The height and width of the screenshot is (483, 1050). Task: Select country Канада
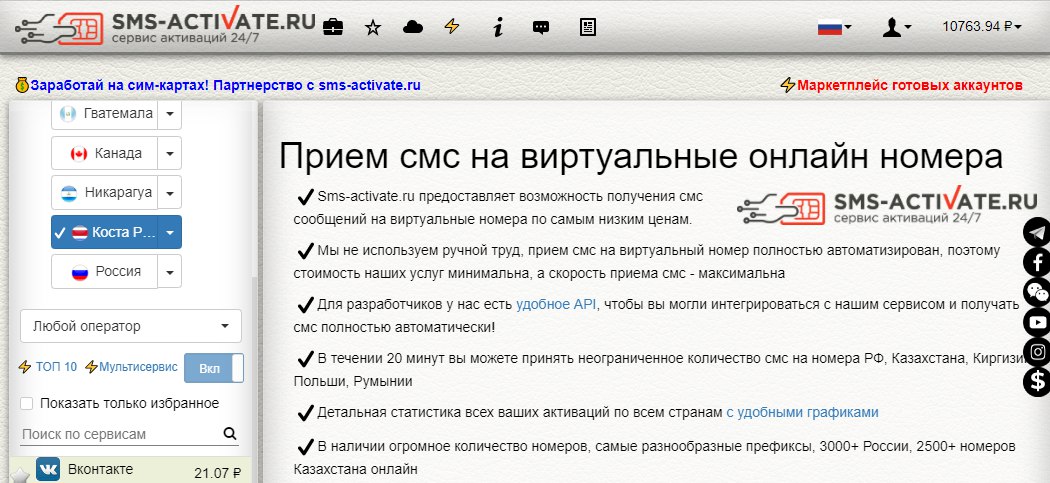click(x=104, y=153)
